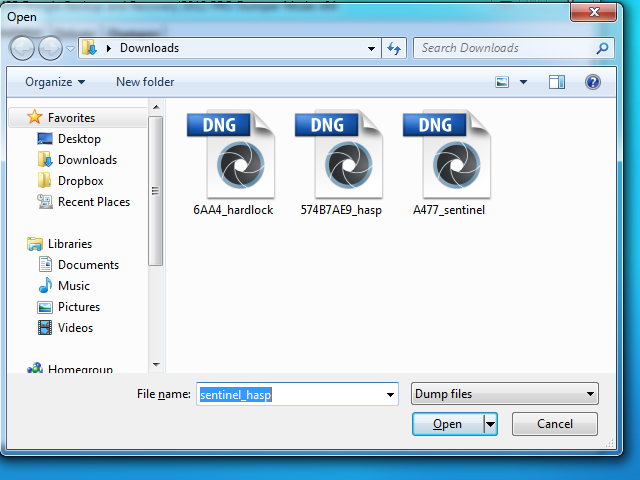Click the Music note icon
640x480 pixels.
pos(45,285)
